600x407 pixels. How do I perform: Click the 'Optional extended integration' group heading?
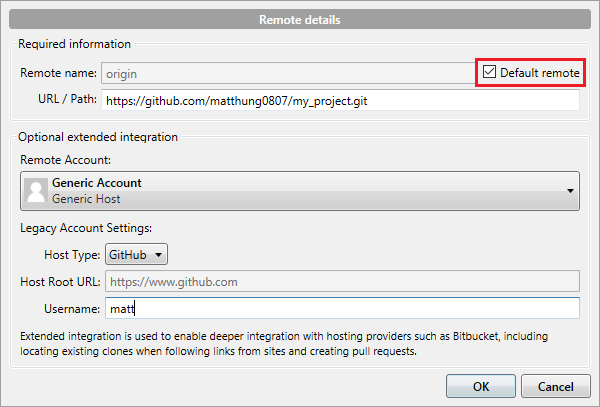click(x=99, y=137)
